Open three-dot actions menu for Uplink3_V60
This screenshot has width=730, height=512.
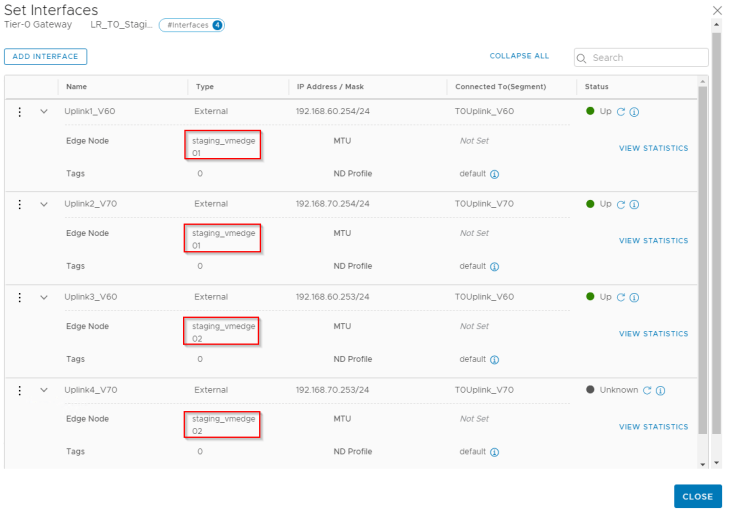(20, 297)
